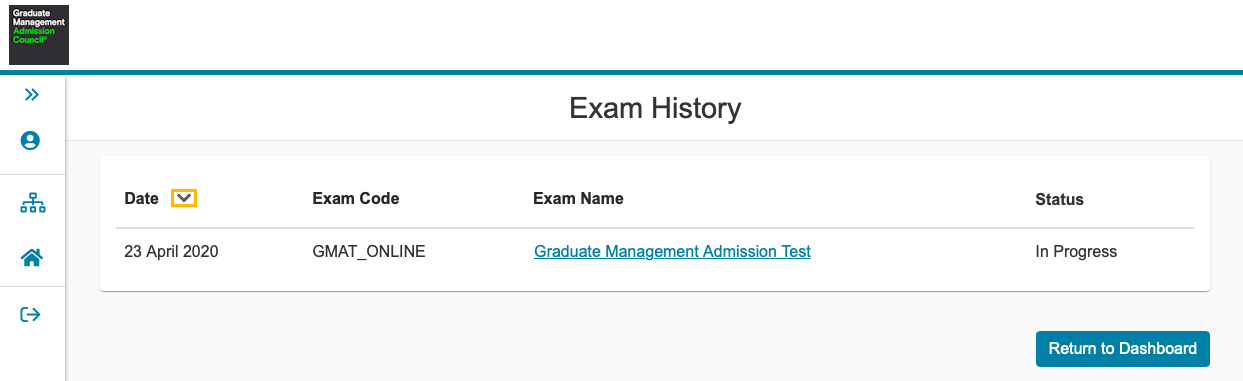Expand the sidebar with double chevron icon
Viewport: 1243px width, 381px height.
[32, 95]
